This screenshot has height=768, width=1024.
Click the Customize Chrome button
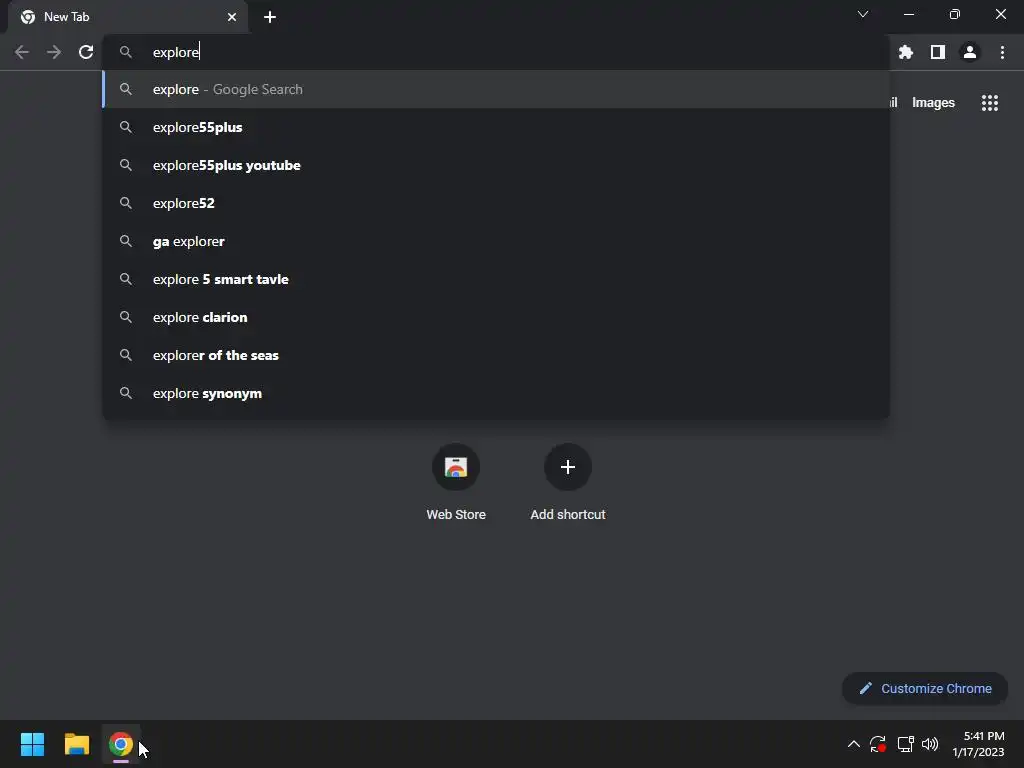925,688
